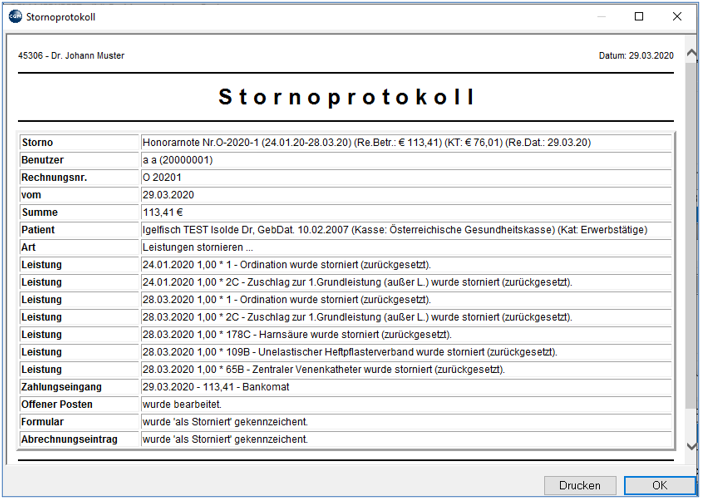Click the 'Benutzer' row label
This screenshot has width=701, height=499.
point(42,160)
